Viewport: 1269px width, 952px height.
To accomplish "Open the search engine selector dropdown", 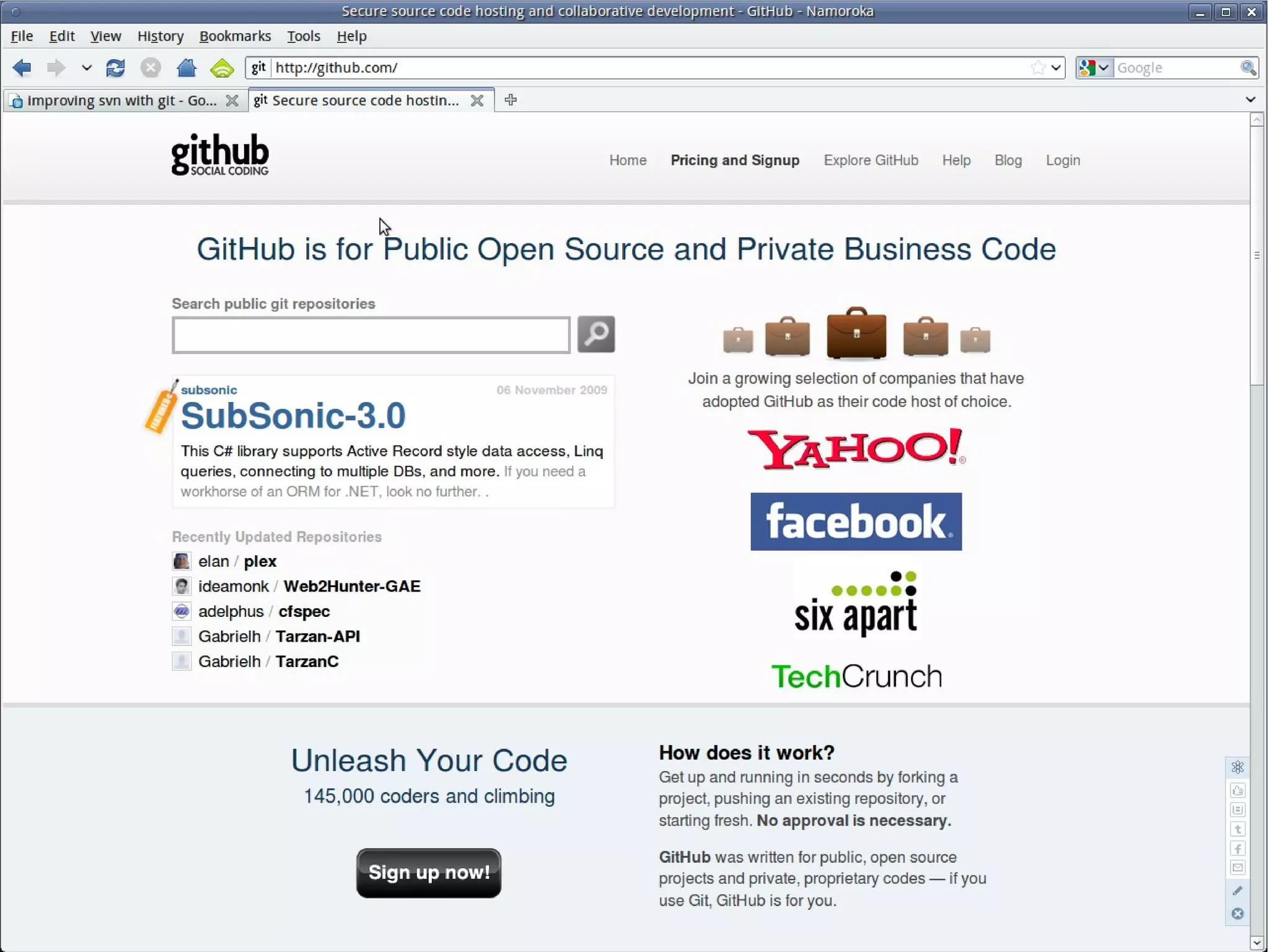I will 1095,68.
